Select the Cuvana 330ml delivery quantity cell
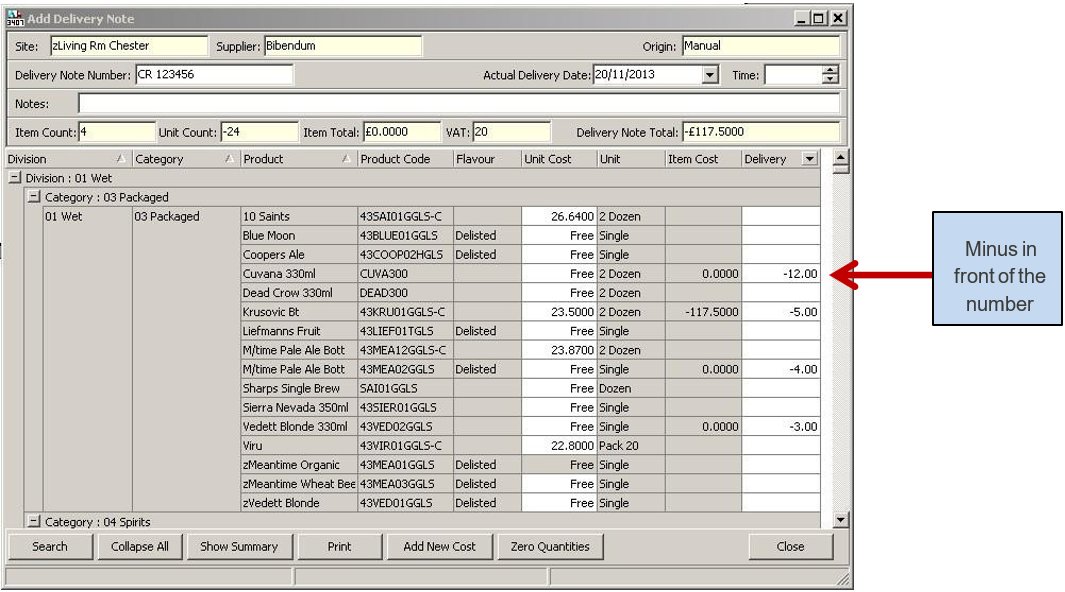Screen dimensions: 1065x592 click(x=780, y=274)
